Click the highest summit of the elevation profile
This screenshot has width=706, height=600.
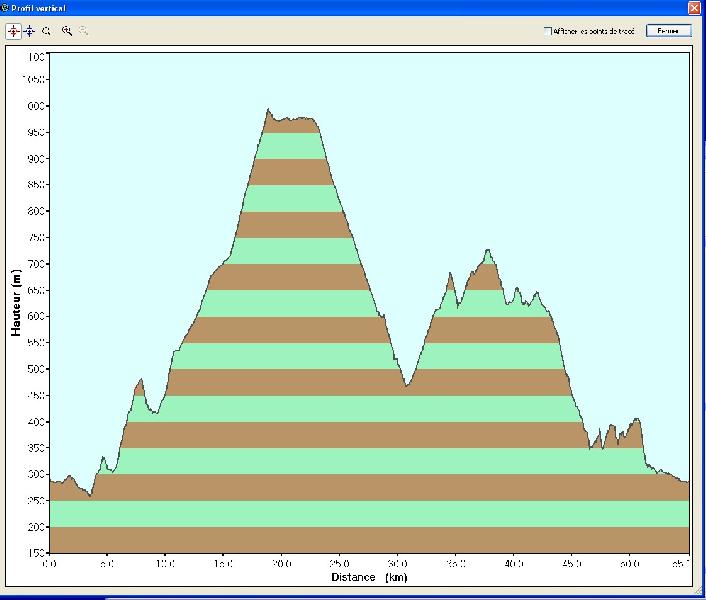click(x=268, y=111)
